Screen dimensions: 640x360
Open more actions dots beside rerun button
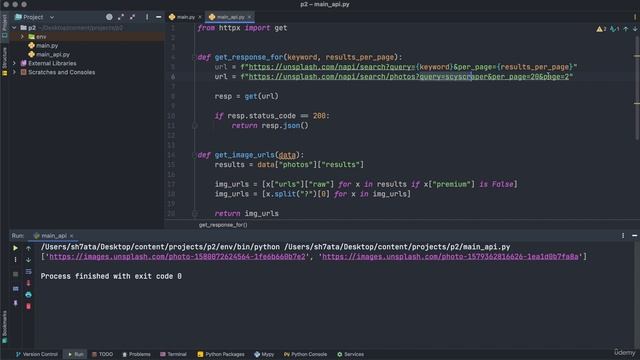16,260
